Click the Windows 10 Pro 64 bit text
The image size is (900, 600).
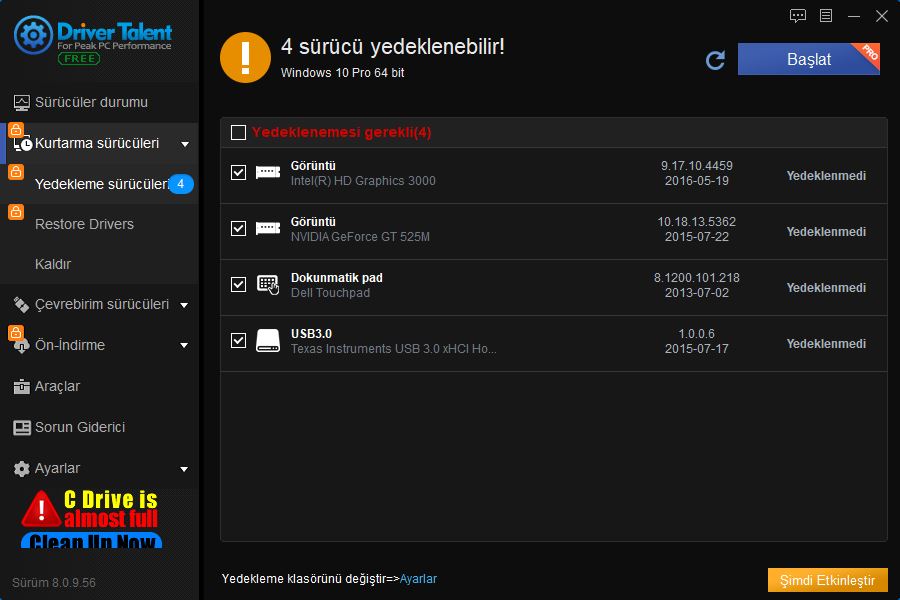pyautogui.click(x=343, y=73)
